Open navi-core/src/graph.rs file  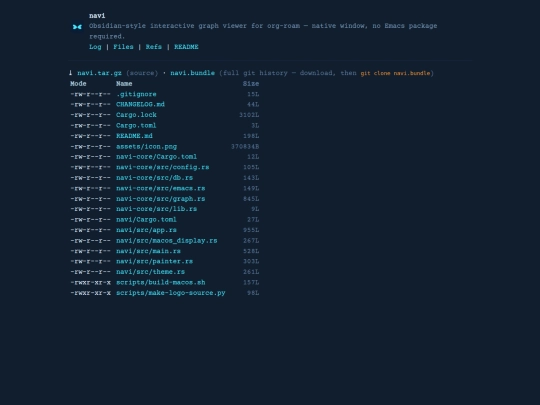point(160,199)
